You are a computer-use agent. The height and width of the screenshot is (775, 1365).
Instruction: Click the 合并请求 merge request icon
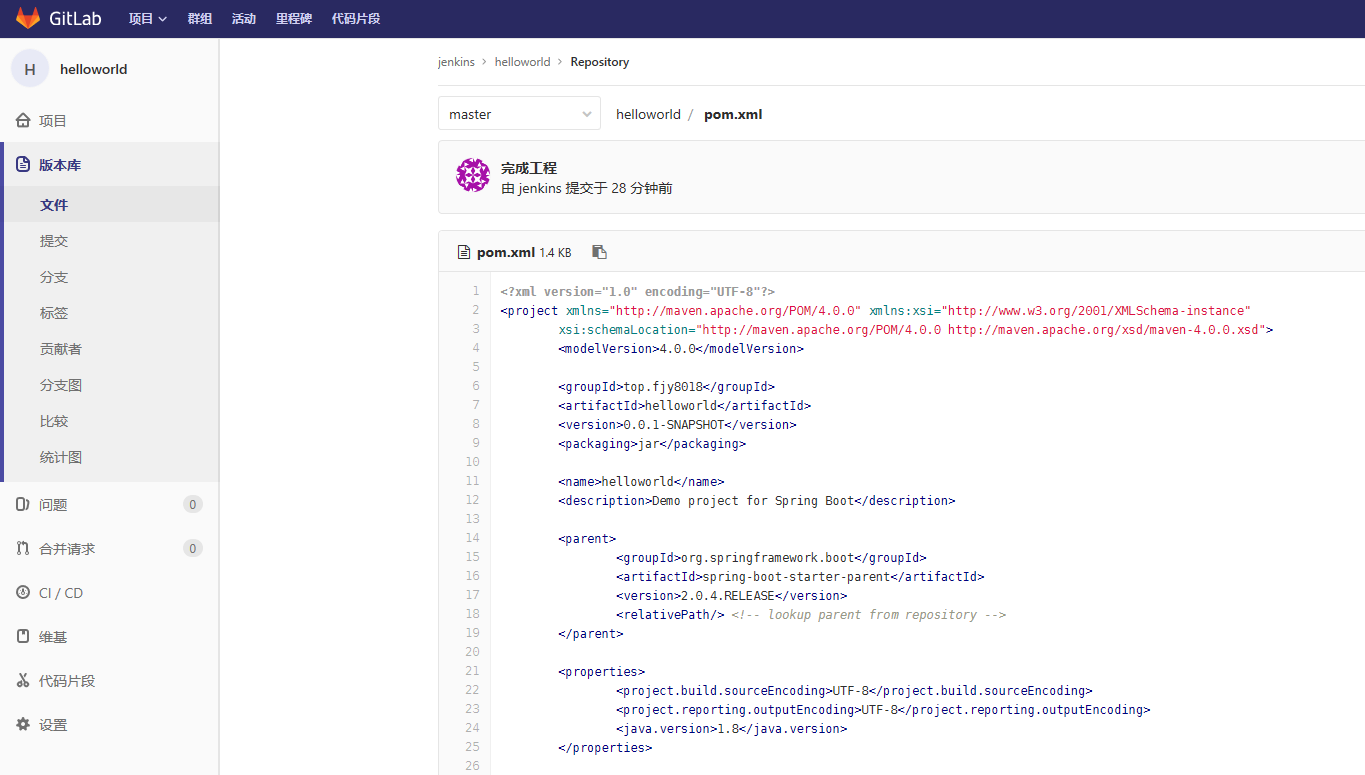[23, 549]
